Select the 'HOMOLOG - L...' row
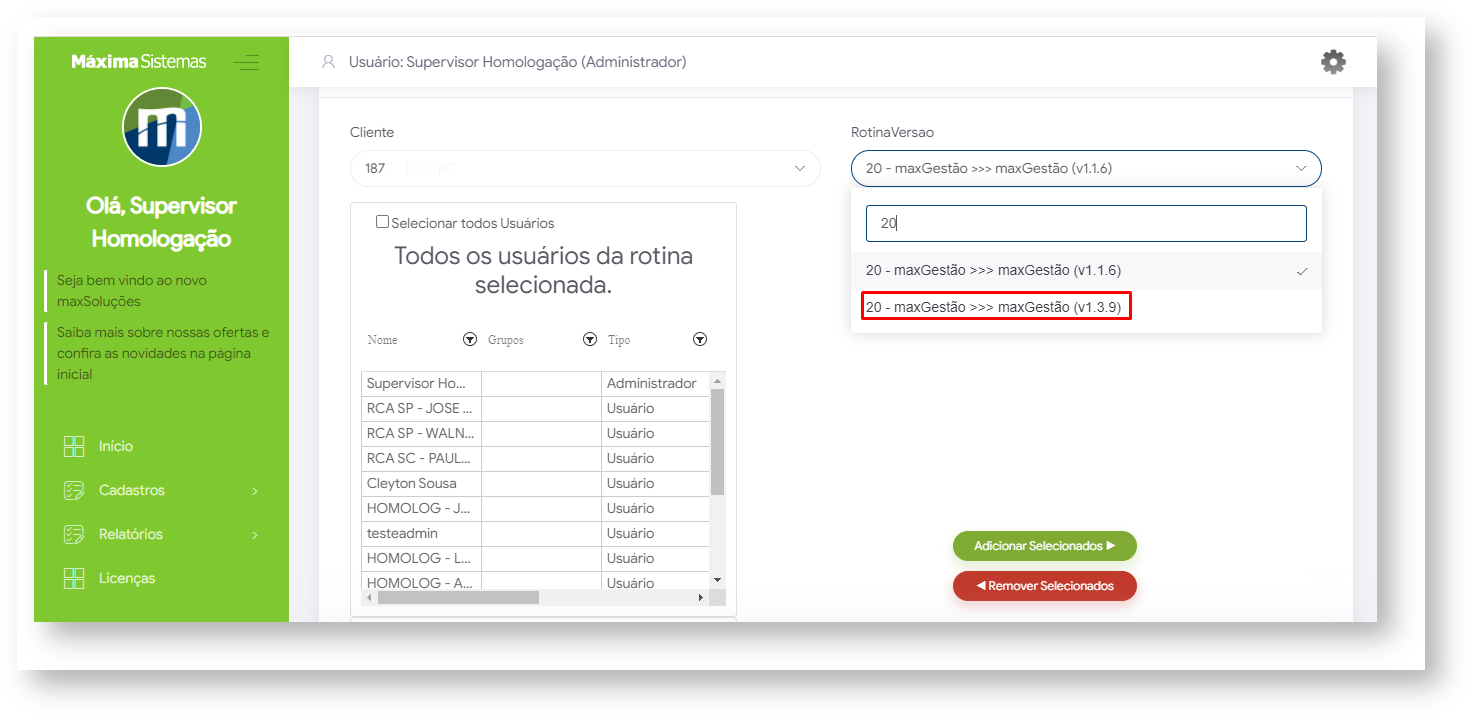This screenshot has width=1473, height=718. [537, 559]
